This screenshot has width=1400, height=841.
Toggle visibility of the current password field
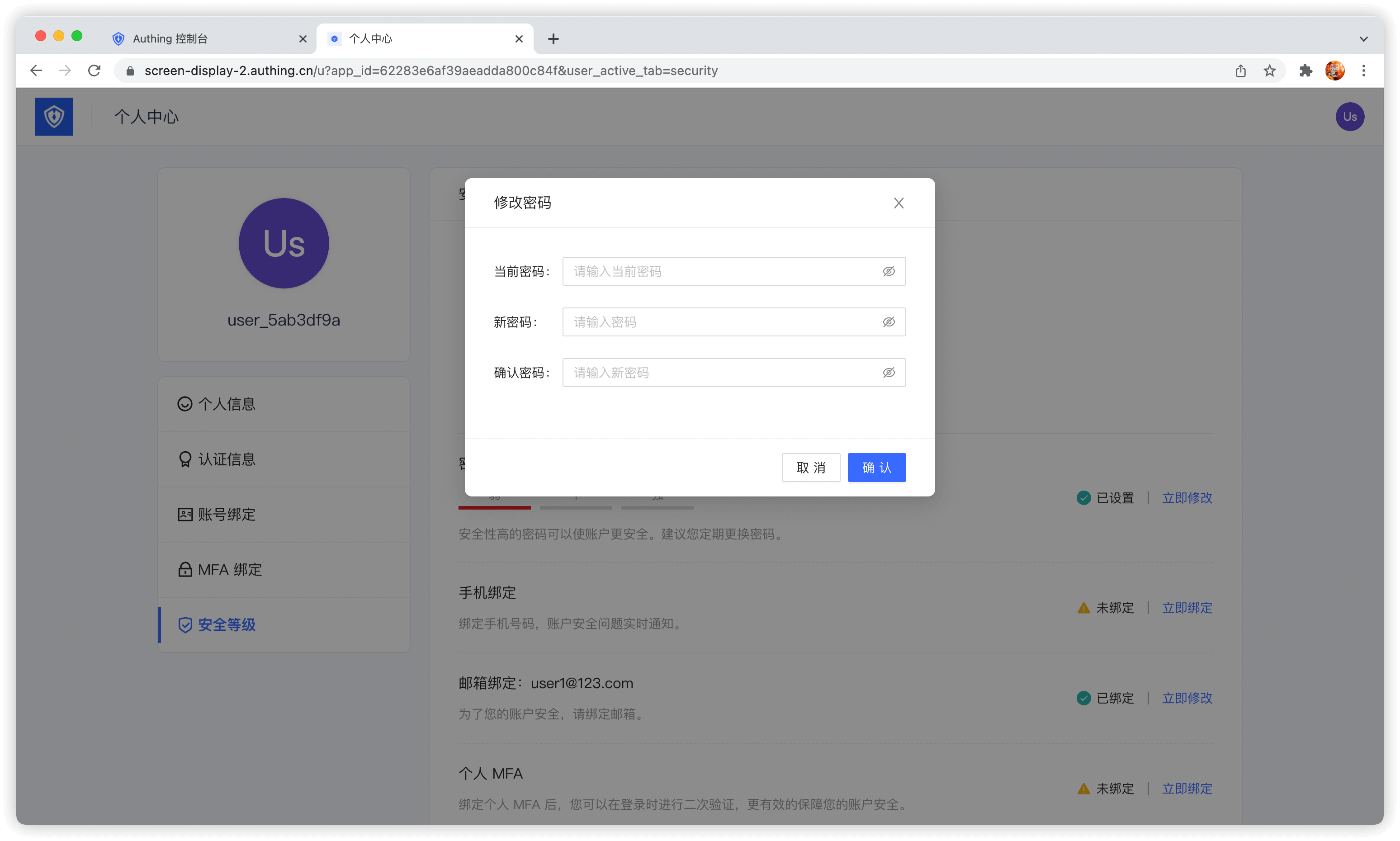tap(888, 271)
